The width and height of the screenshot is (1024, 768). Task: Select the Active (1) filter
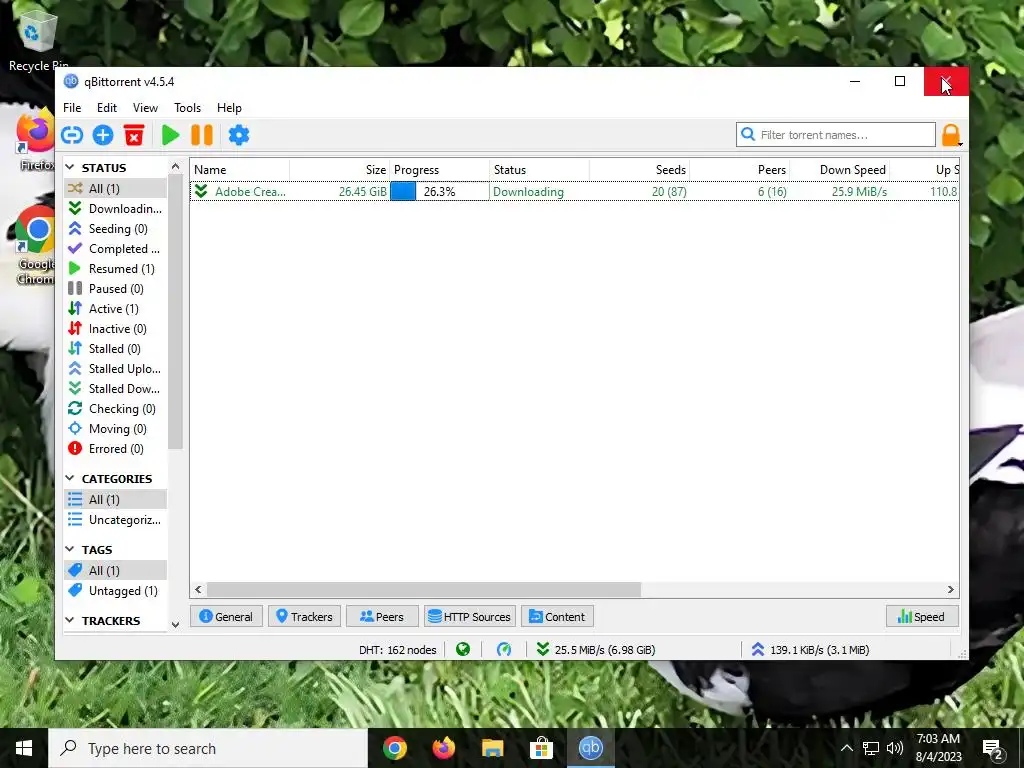coord(116,309)
